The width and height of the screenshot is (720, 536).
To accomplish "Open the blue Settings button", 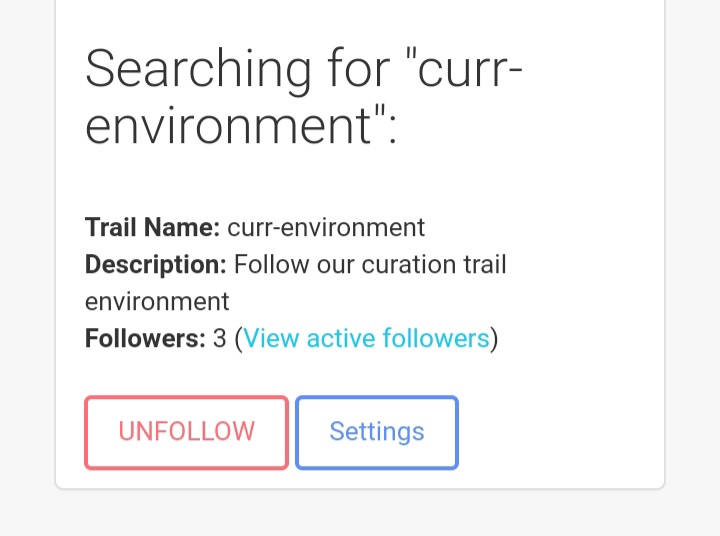I will tap(377, 432).
